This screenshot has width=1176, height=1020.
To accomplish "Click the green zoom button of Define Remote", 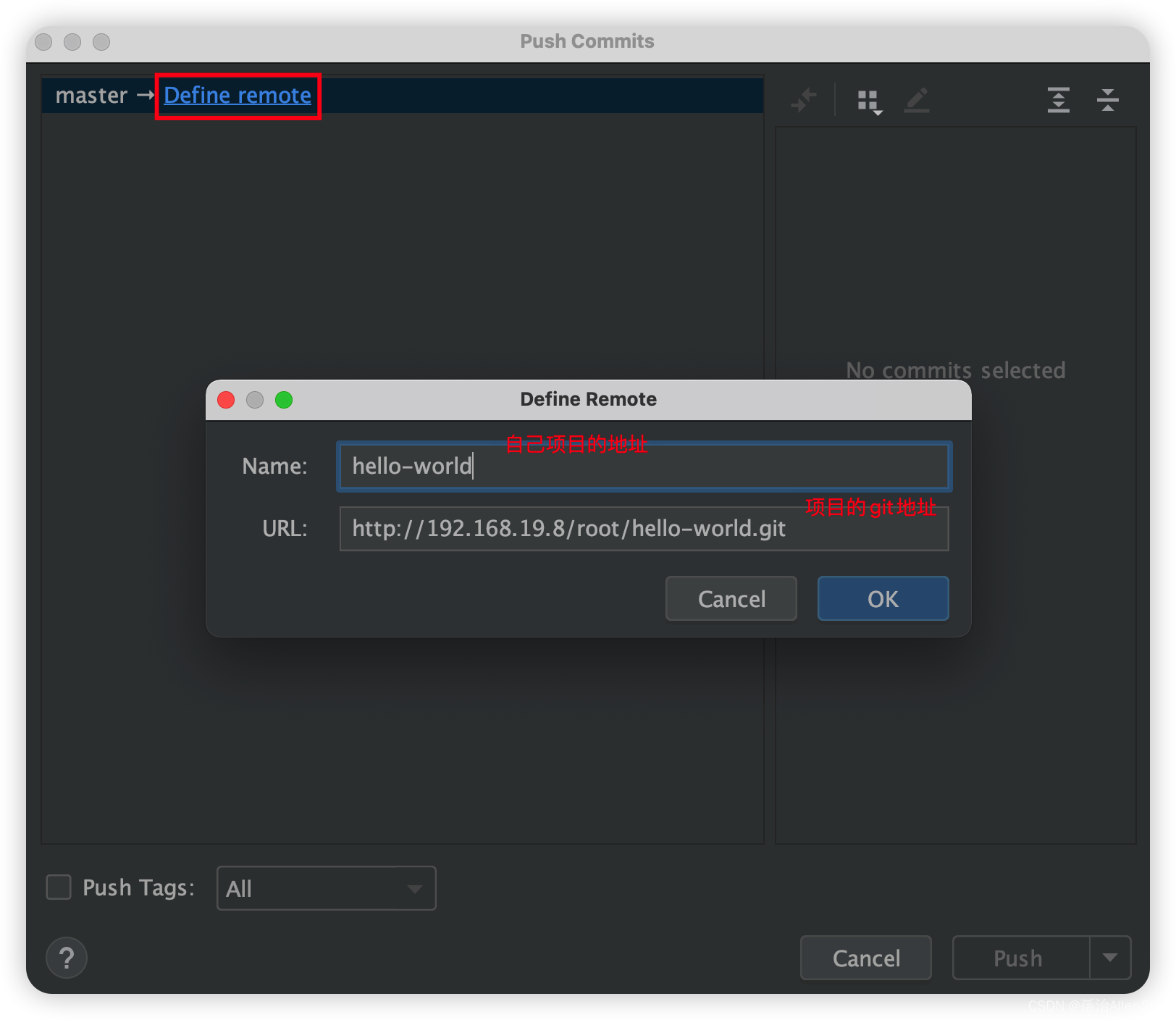I will coord(284,400).
